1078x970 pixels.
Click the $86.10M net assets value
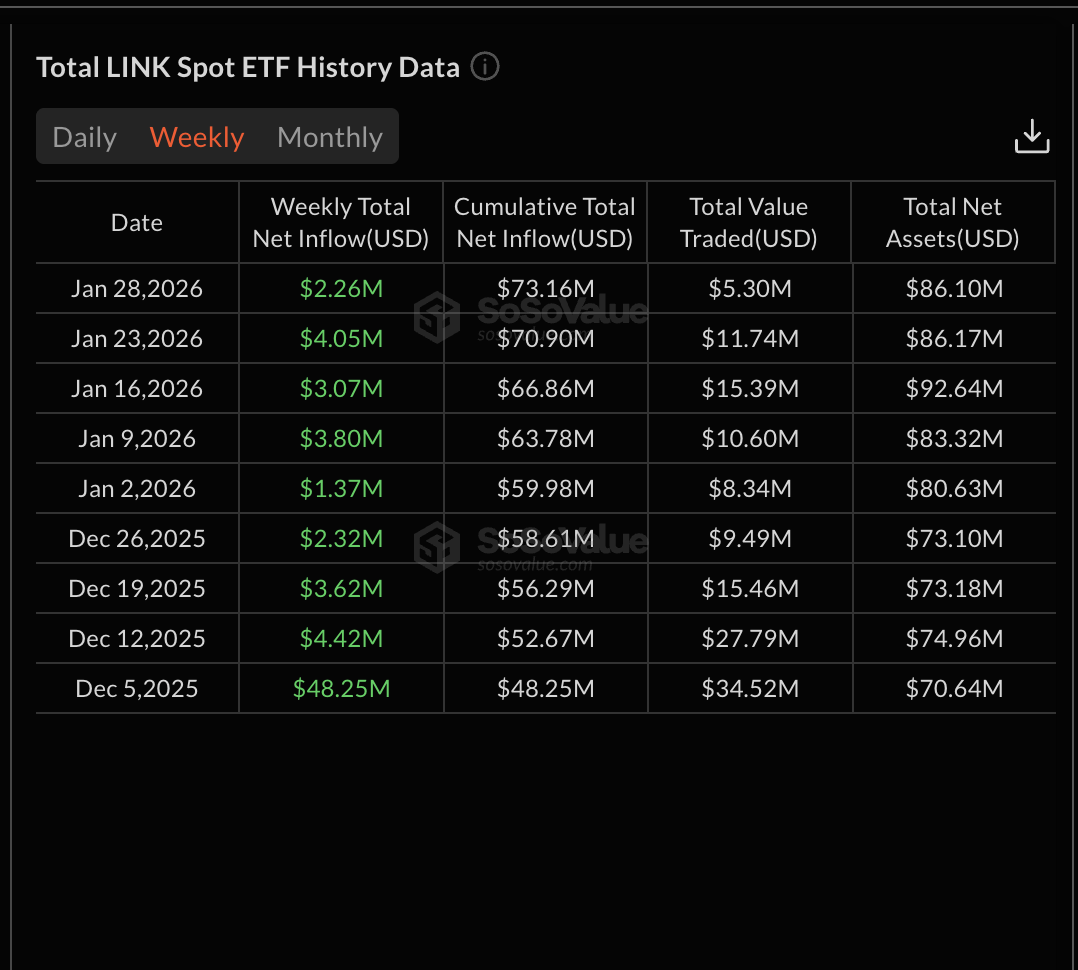click(952, 288)
